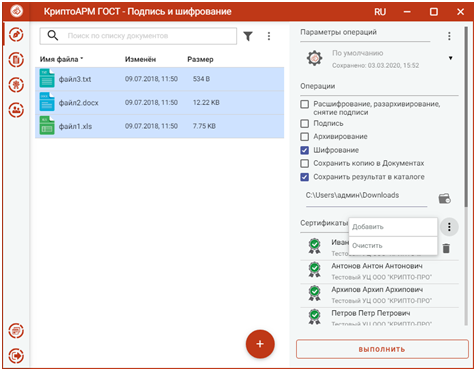This screenshot has height=371, width=476.
Task: Click the exit icon in sidebar
Action: point(16,356)
